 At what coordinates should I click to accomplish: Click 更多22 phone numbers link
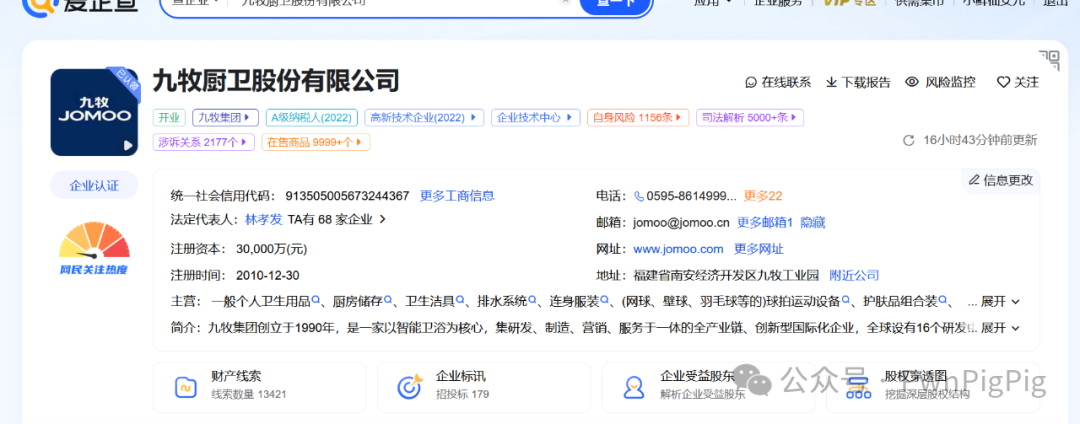tap(763, 196)
